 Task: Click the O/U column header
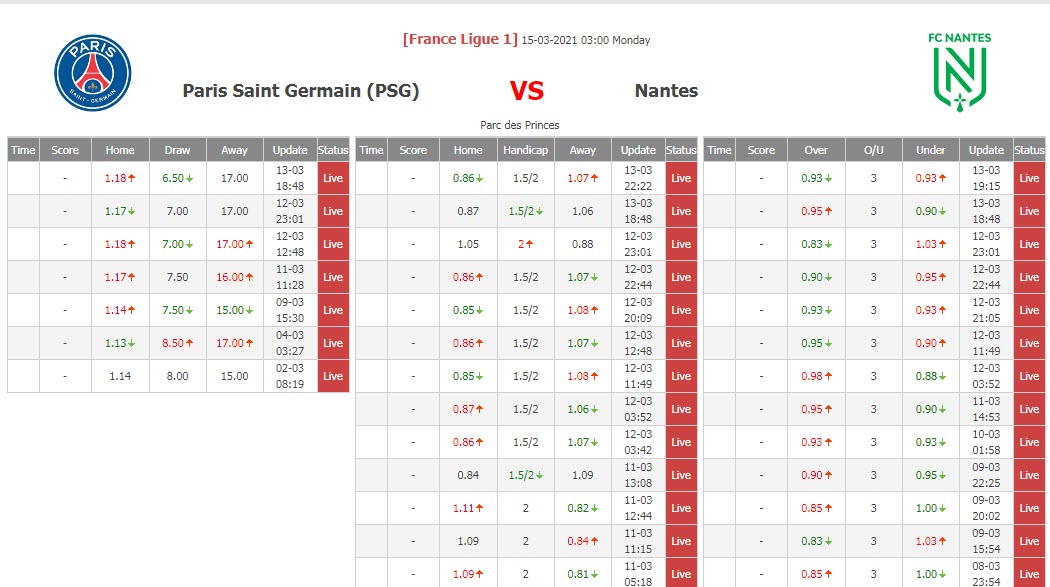(x=873, y=150)
